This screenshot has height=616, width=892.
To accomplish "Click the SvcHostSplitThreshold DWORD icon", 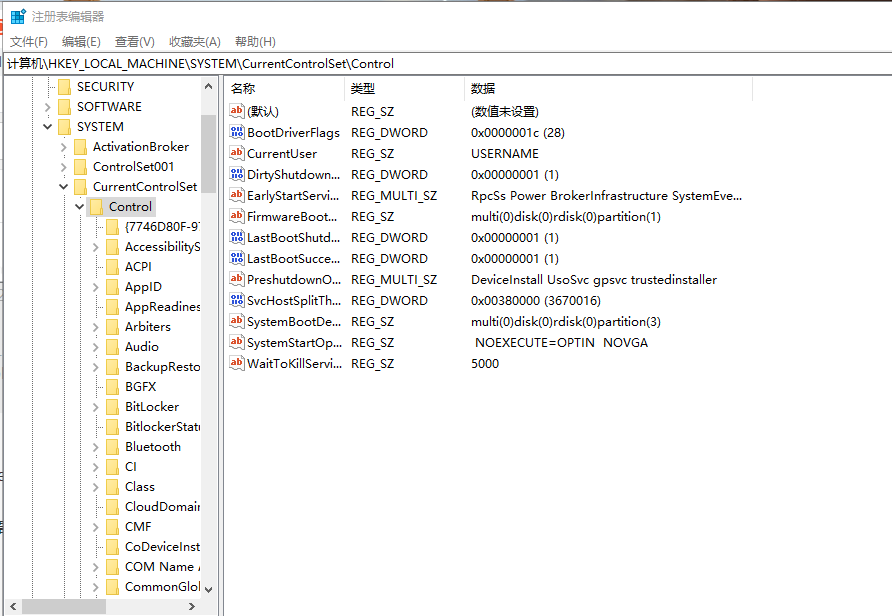I will coord(237,301).
